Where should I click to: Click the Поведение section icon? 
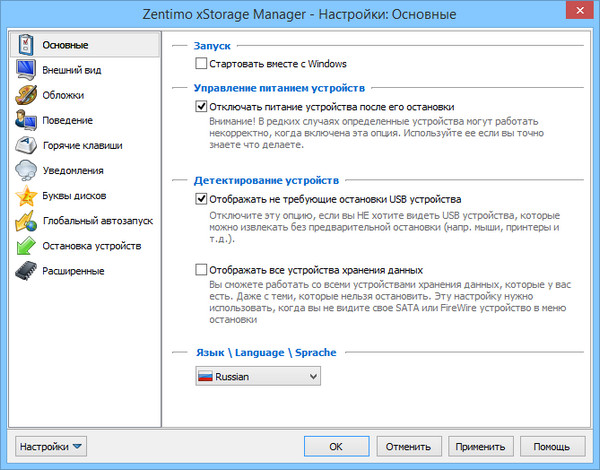(x=26, y=120)
